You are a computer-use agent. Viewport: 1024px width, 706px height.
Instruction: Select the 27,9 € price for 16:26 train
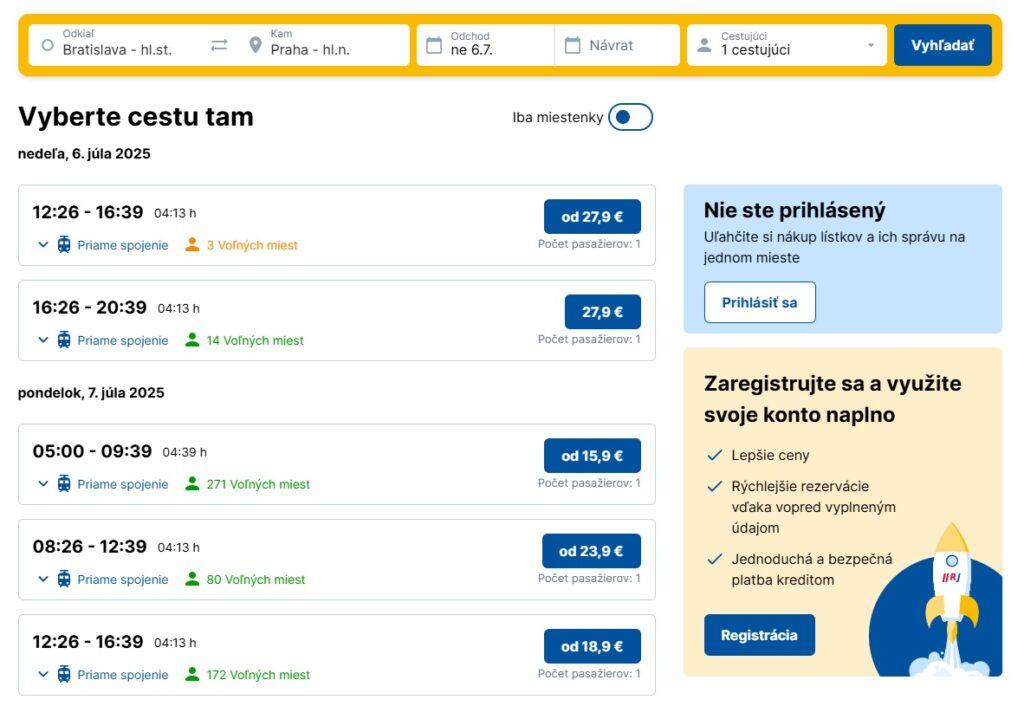[x=602, y=312]
